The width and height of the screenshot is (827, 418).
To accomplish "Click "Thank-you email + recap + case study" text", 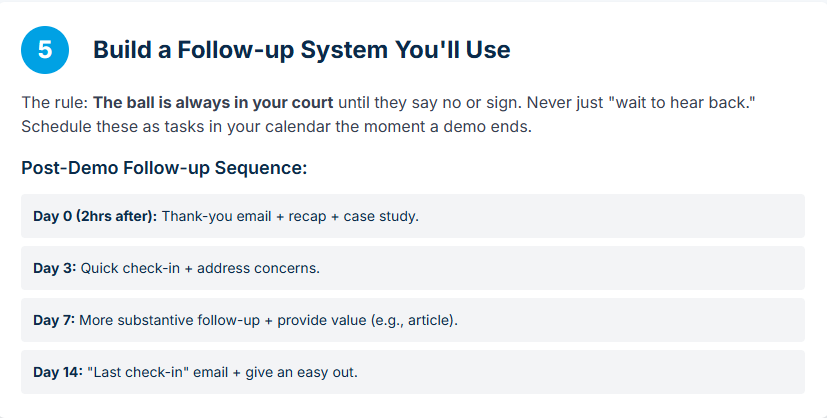I will point(290,216).
